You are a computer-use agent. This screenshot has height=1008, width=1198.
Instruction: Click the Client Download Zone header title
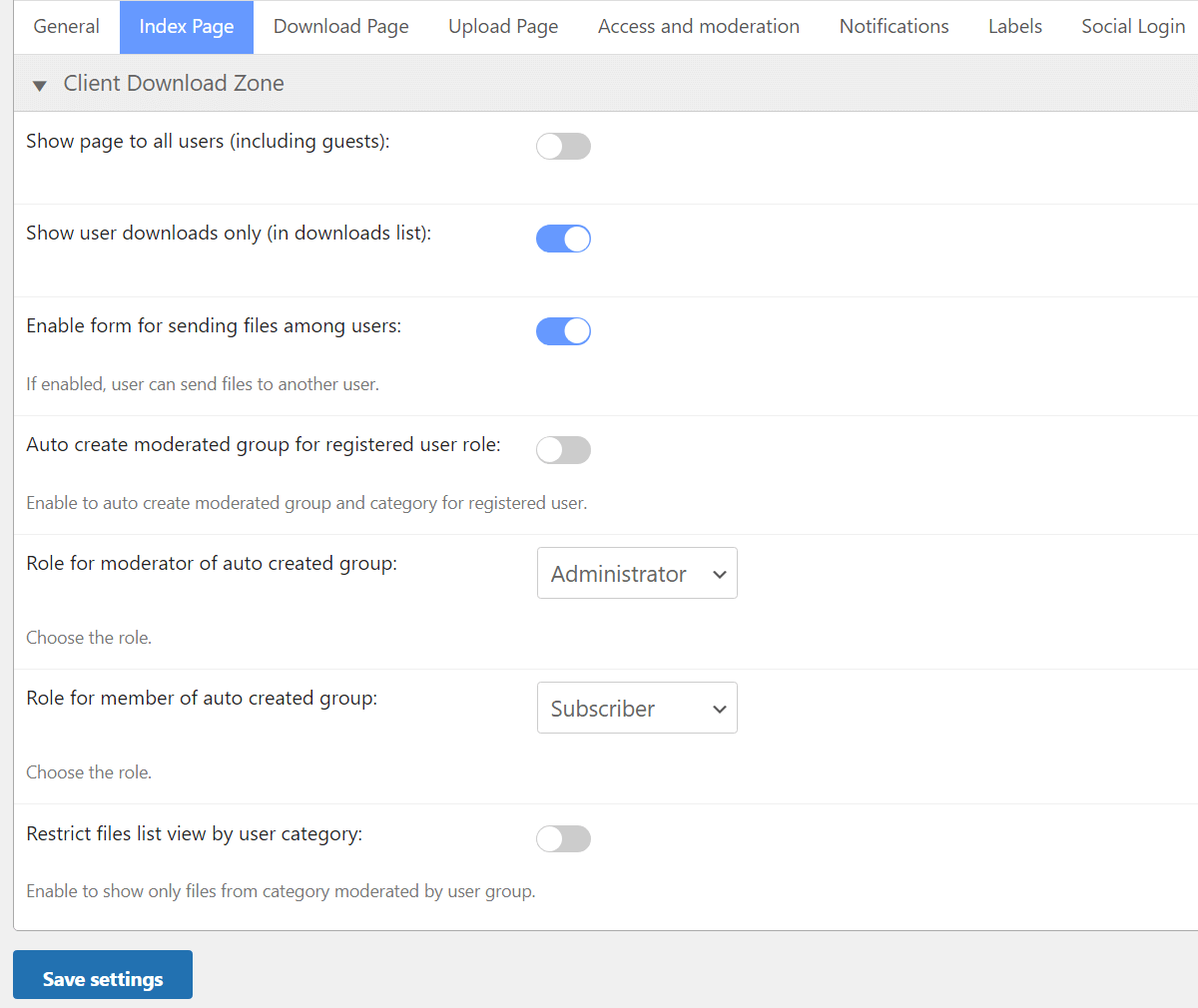pos(174,84)
